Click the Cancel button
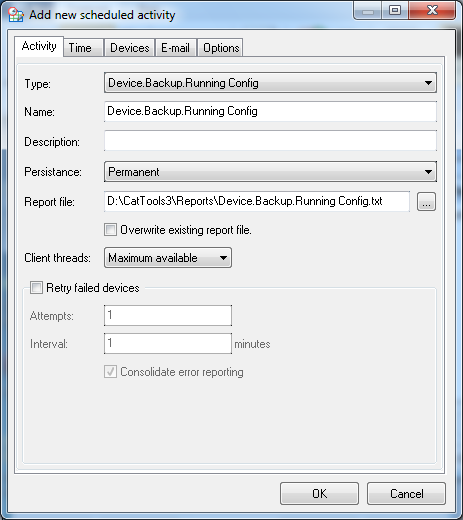Viewport: 463px width, 520px height. [x=406, y=494]
